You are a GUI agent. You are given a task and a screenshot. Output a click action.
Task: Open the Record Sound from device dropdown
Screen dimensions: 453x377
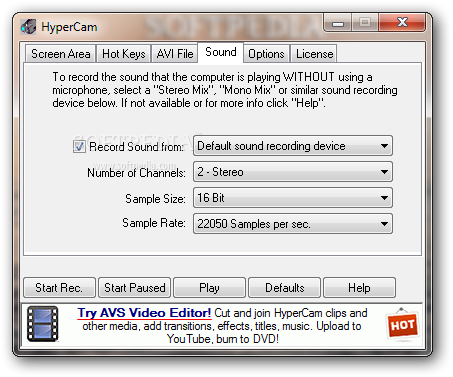tap(293, 146)
